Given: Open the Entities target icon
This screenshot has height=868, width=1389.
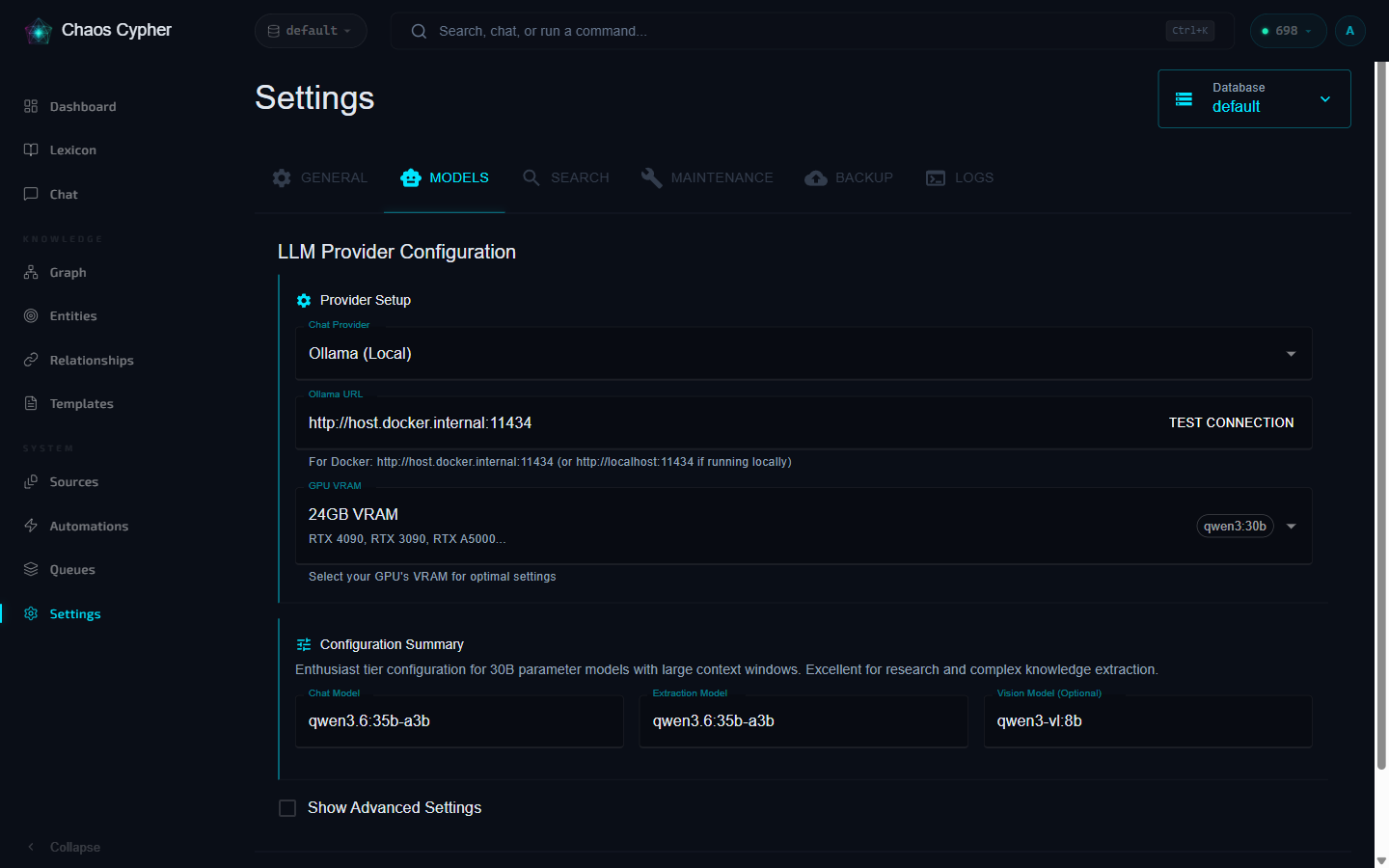Looking at the screenshot, I should pyautogui.click(x=31, y=315).
